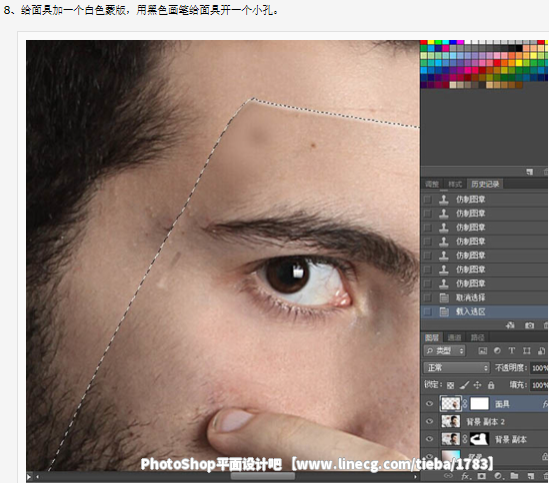
Task: Filter layers by shape layer icon
Action: [x=526, y=351]
